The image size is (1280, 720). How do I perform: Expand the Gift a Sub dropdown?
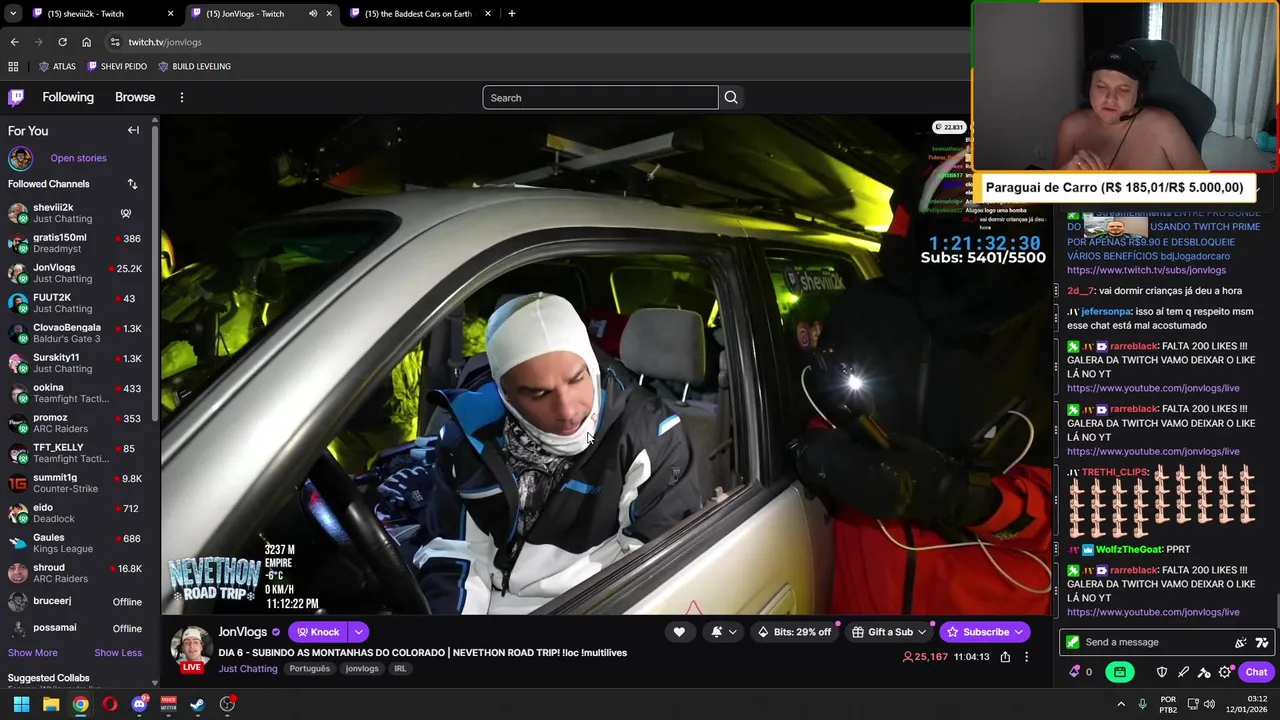(x=889, y=632)
